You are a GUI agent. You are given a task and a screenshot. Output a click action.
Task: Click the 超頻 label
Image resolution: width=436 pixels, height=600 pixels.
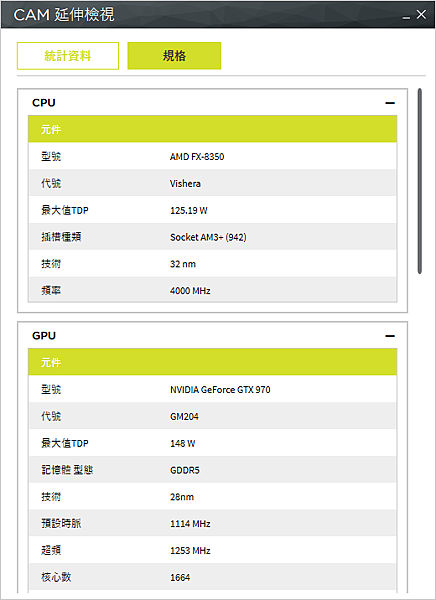pos(51,550)
